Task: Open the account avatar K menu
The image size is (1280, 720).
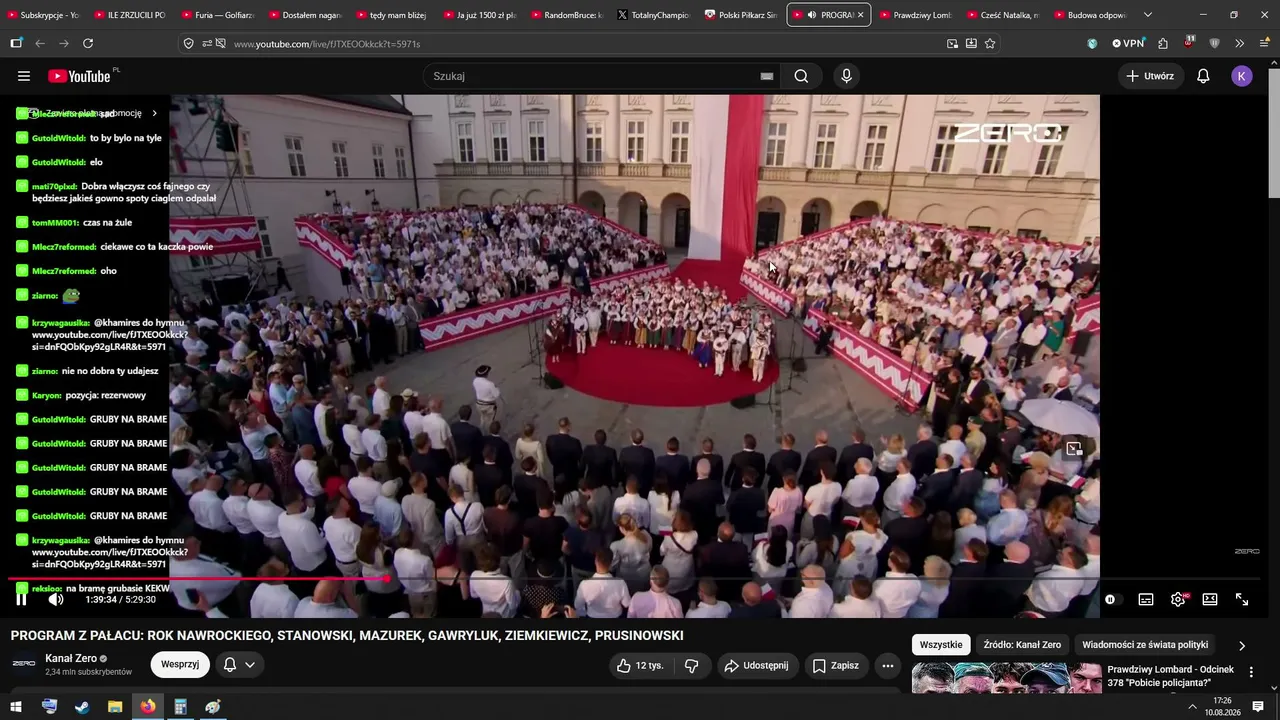Action: coord(1242,76)
